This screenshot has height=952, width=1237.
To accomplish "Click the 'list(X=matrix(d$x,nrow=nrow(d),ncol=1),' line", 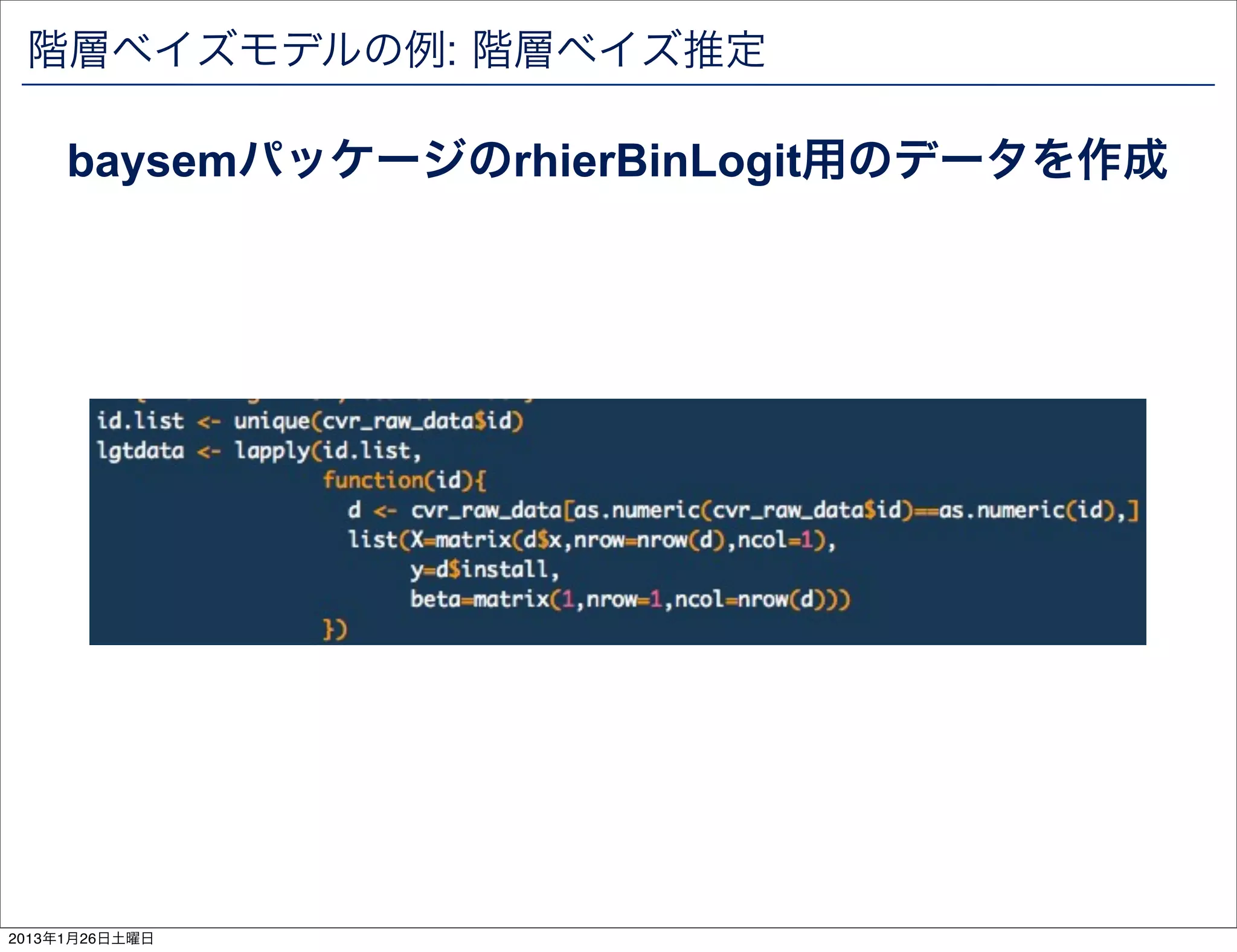I will (592, 539).
